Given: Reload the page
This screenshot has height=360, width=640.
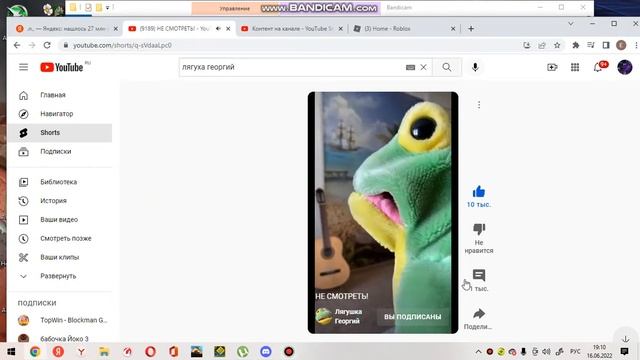Looking at the screenshot, I should [x=47, y=45].
